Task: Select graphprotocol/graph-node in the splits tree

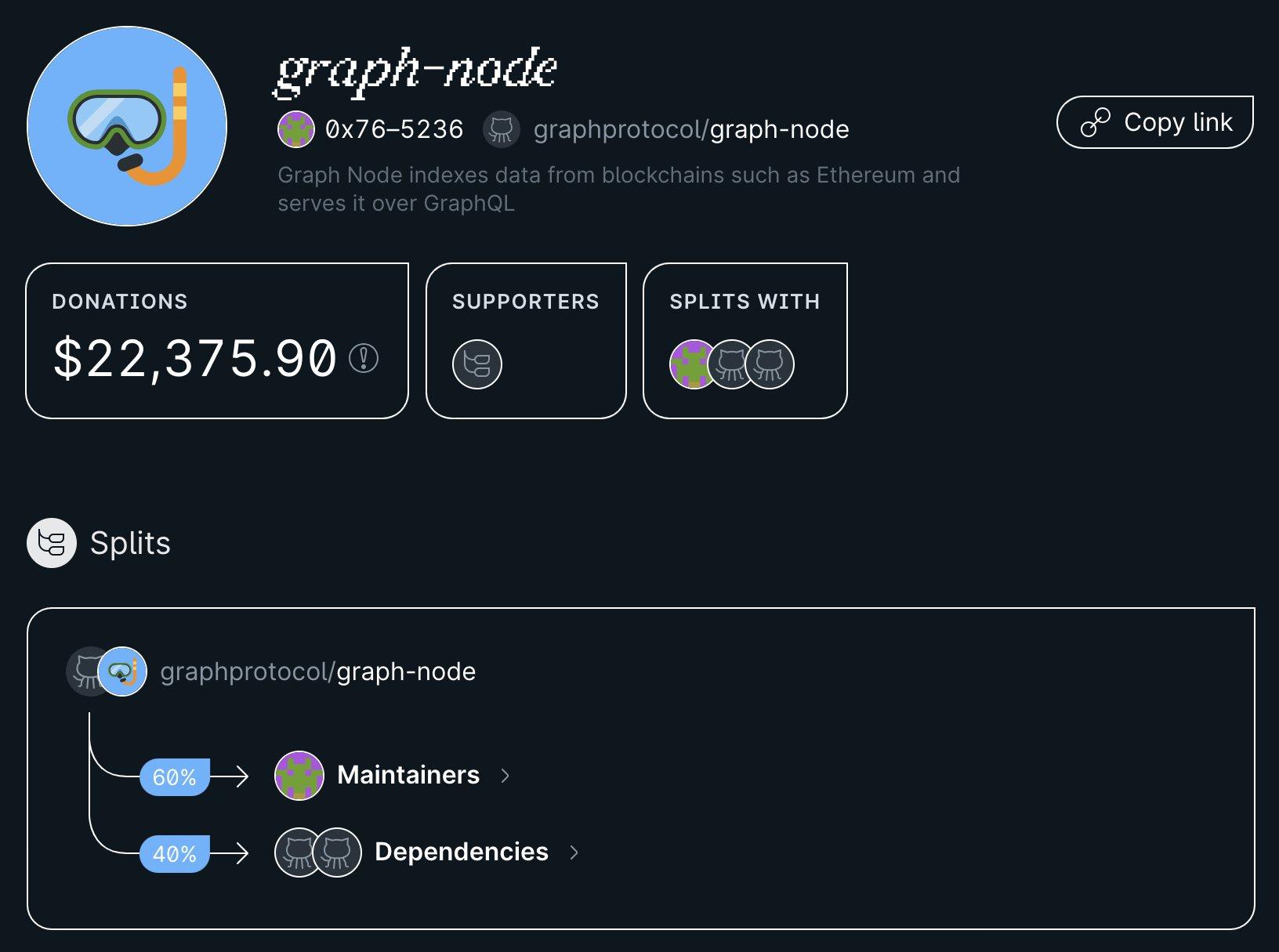Action: pyautogui.click(x=317, y=671)
